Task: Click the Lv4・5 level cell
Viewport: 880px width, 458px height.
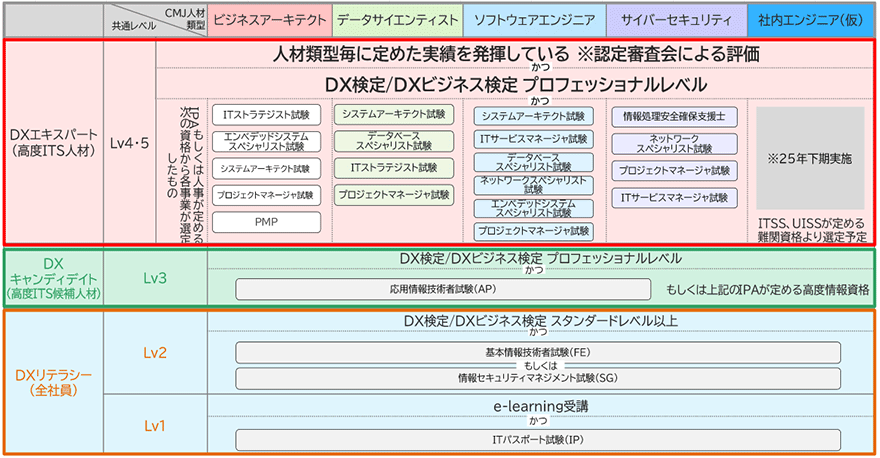Action: (129, 143)
